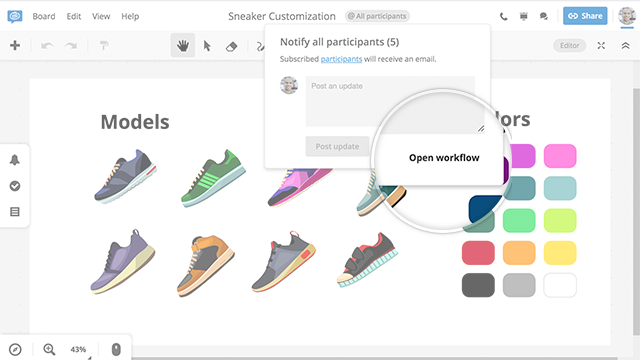
Task: Click the Conceptboard logo icon
Action: tap(15, 16)
